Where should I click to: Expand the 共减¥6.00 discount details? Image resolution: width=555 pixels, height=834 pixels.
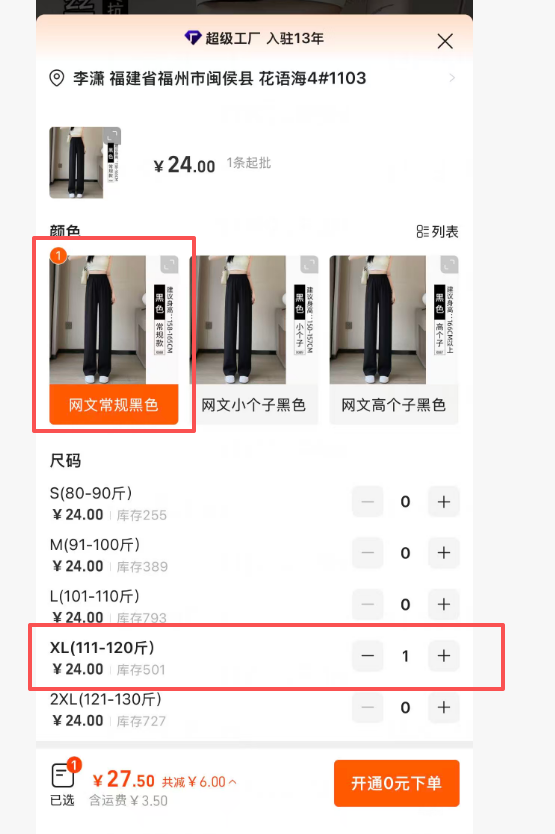pos(199,782)
